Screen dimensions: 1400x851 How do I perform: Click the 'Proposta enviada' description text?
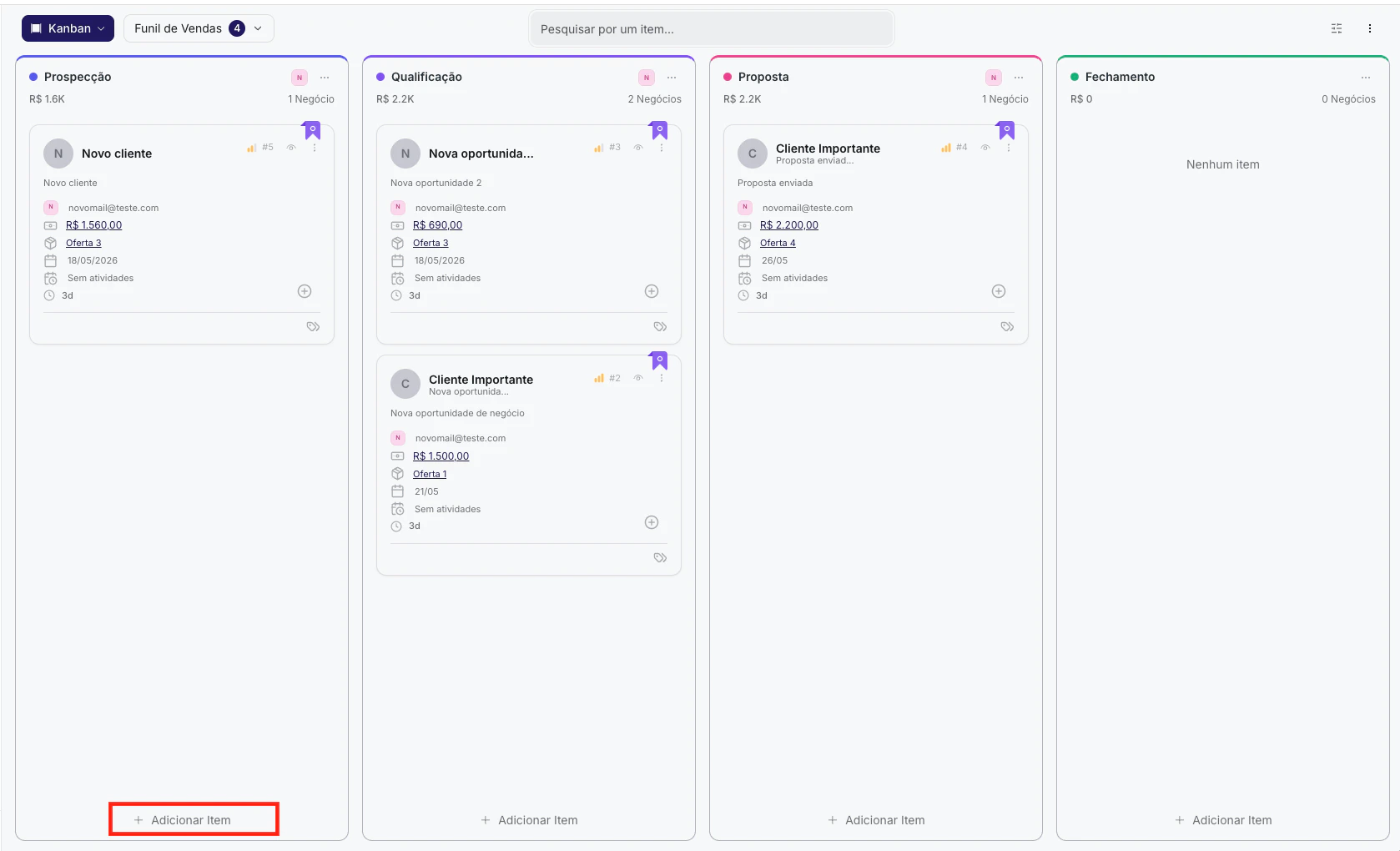775,183
